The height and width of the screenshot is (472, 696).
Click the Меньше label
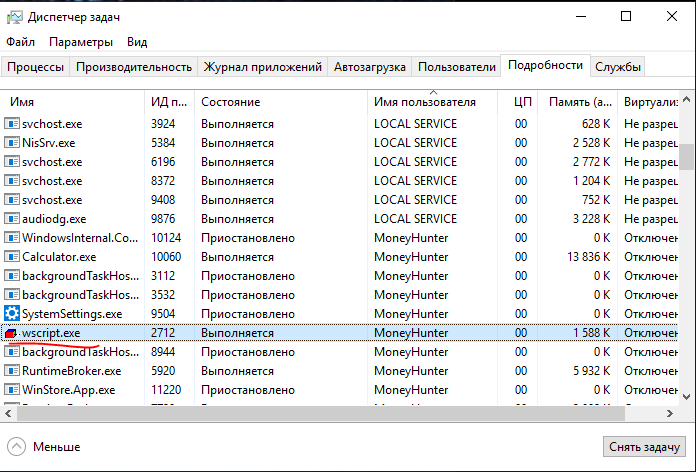[56, 447]
